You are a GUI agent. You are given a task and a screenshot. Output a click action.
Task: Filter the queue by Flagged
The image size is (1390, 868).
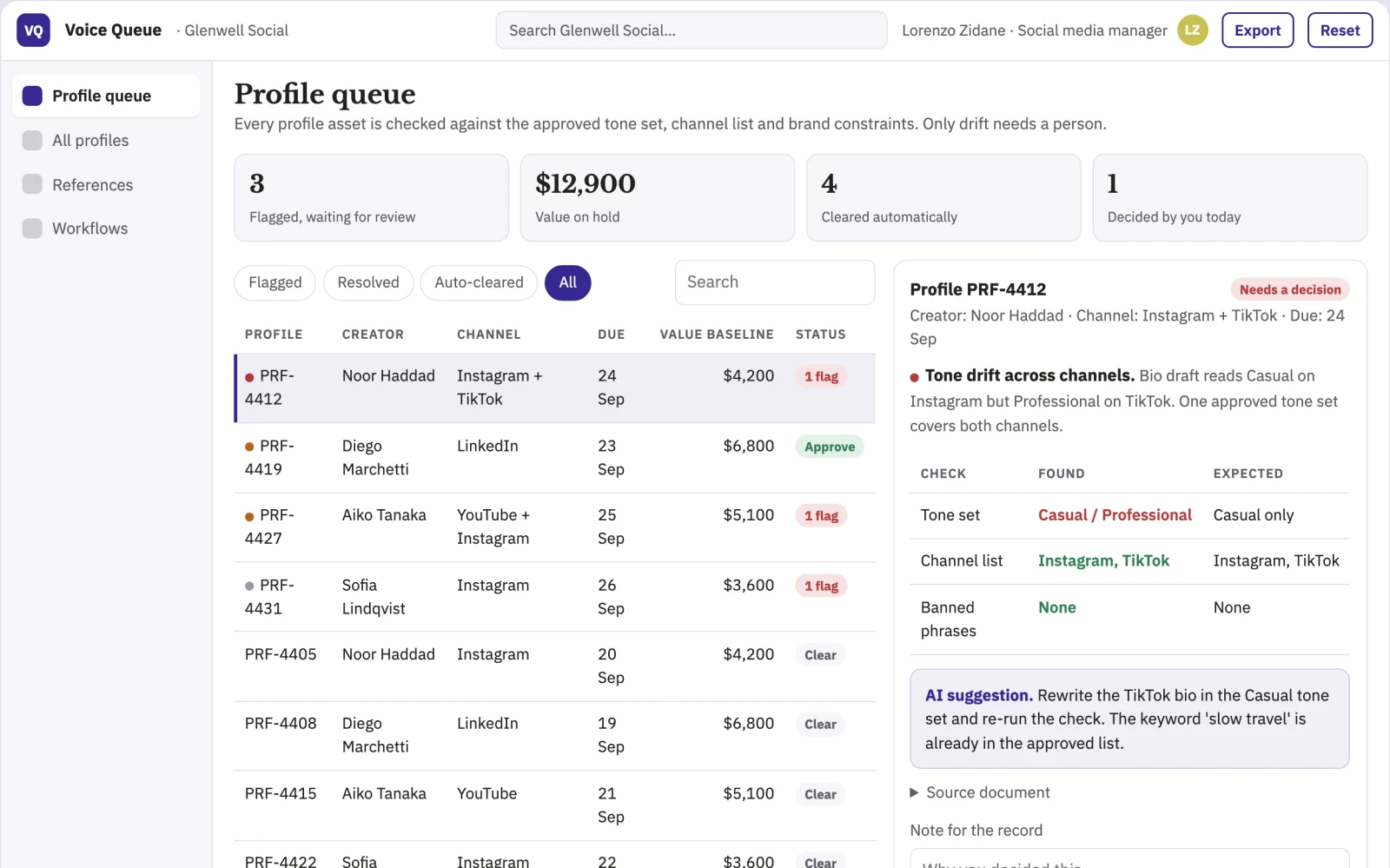[x=275, y=282]
